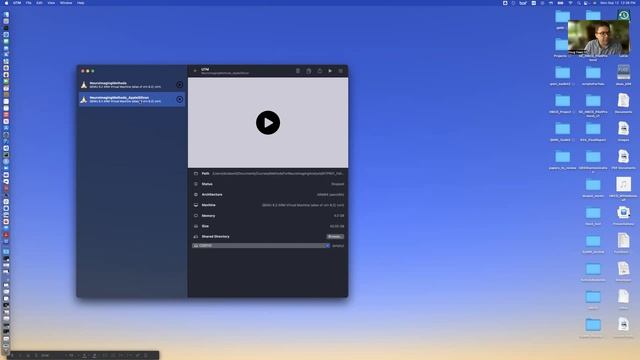Click the UTM logo icon beside NeuroimagingMethods
The image size is (640, 360).
pyautogui.click(x=84, y=85)
